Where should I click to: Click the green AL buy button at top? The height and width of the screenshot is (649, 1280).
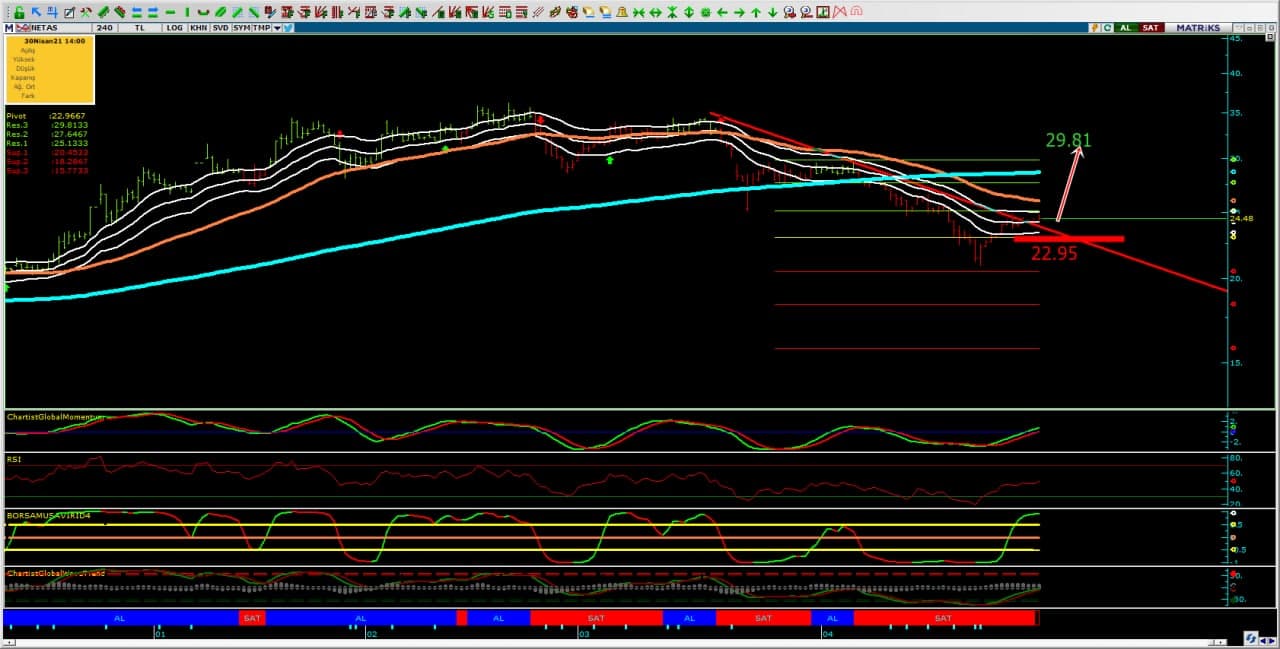point(1126,28)
